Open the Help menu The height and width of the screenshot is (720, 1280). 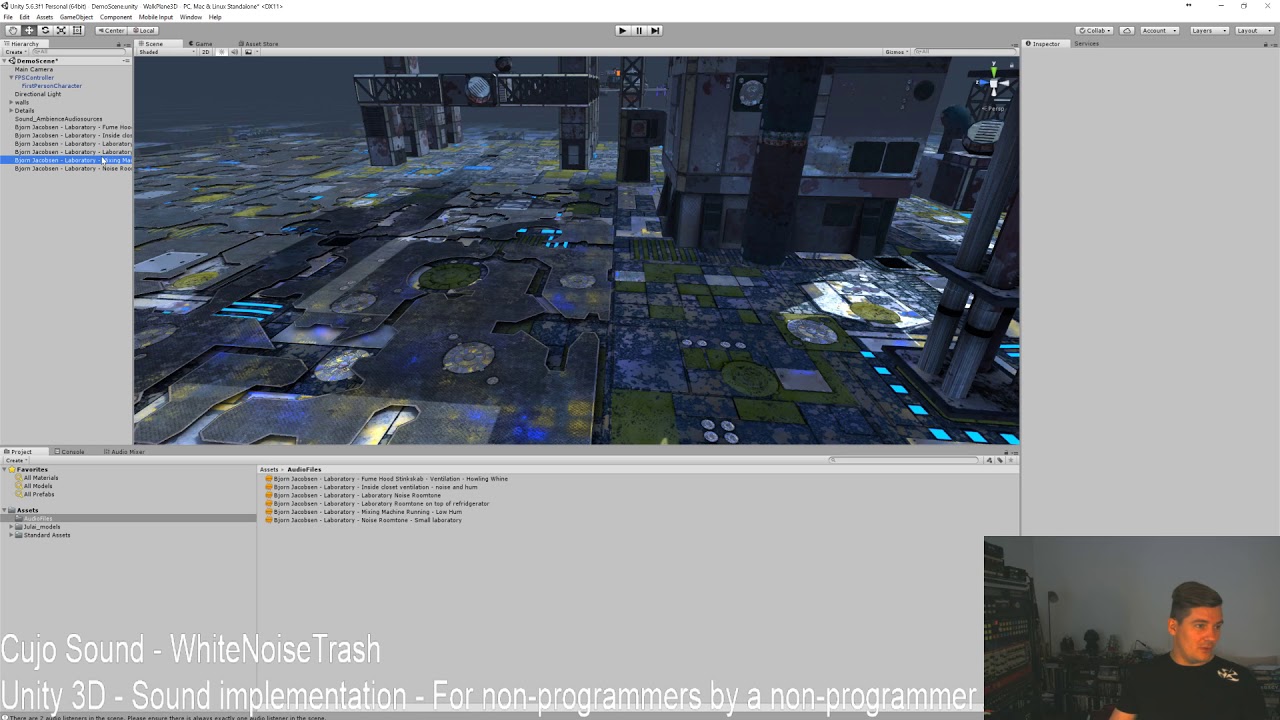215,17
